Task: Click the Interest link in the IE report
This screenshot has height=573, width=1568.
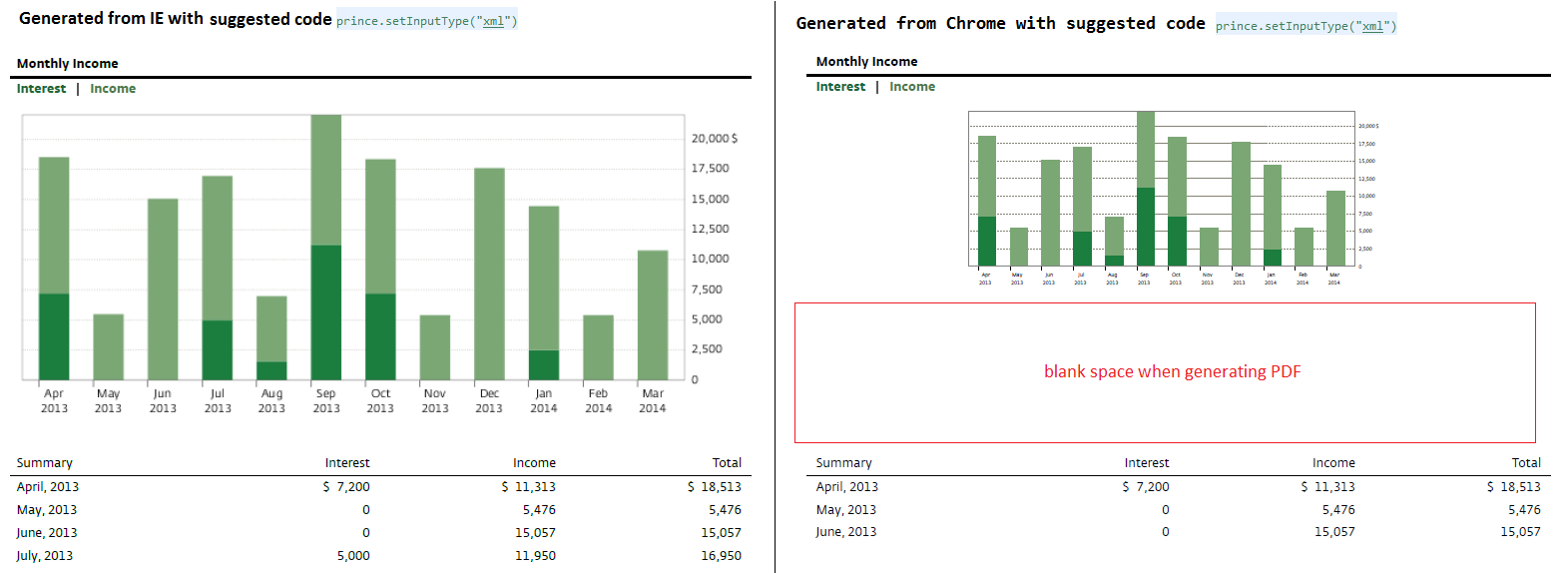Action: pyautogui.click(x=41, y=89)
